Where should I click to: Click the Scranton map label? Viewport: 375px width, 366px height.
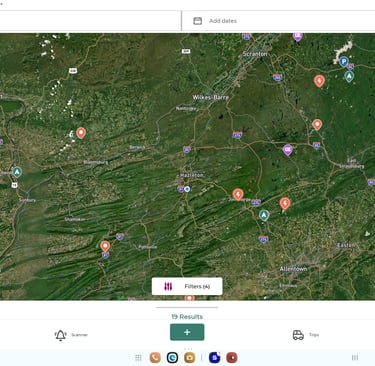point(255,54)
